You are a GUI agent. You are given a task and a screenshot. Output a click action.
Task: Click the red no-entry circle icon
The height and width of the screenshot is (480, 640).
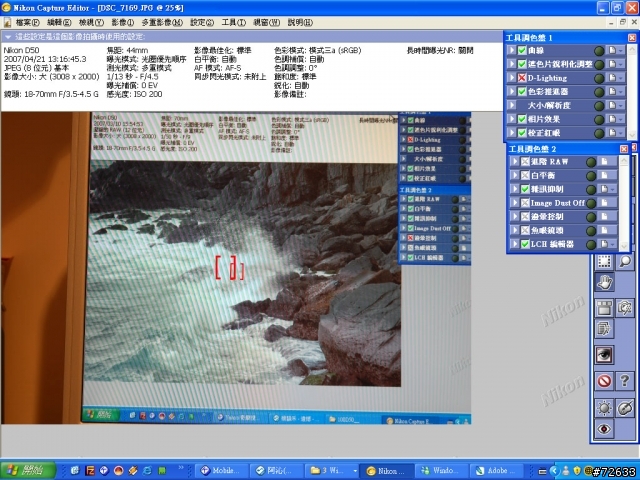pos(604,381)
